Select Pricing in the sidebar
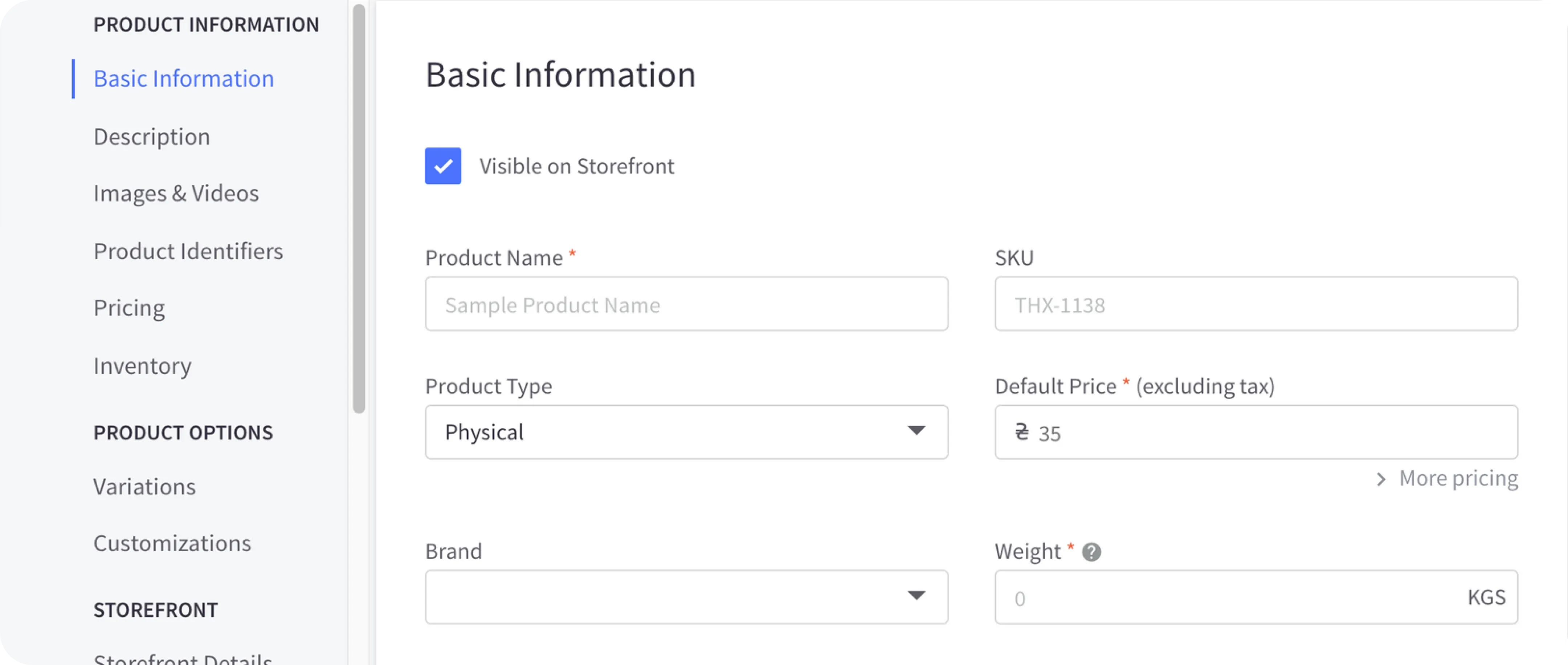The width and height of the screenshot is (1568, 665). 129,308
